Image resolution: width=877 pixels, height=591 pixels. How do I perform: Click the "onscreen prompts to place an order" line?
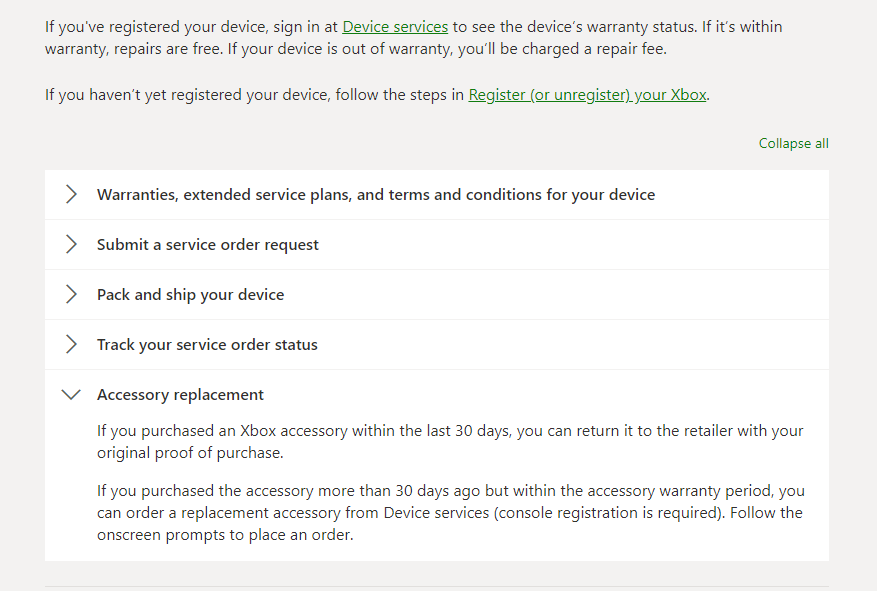tap(225, 535)
